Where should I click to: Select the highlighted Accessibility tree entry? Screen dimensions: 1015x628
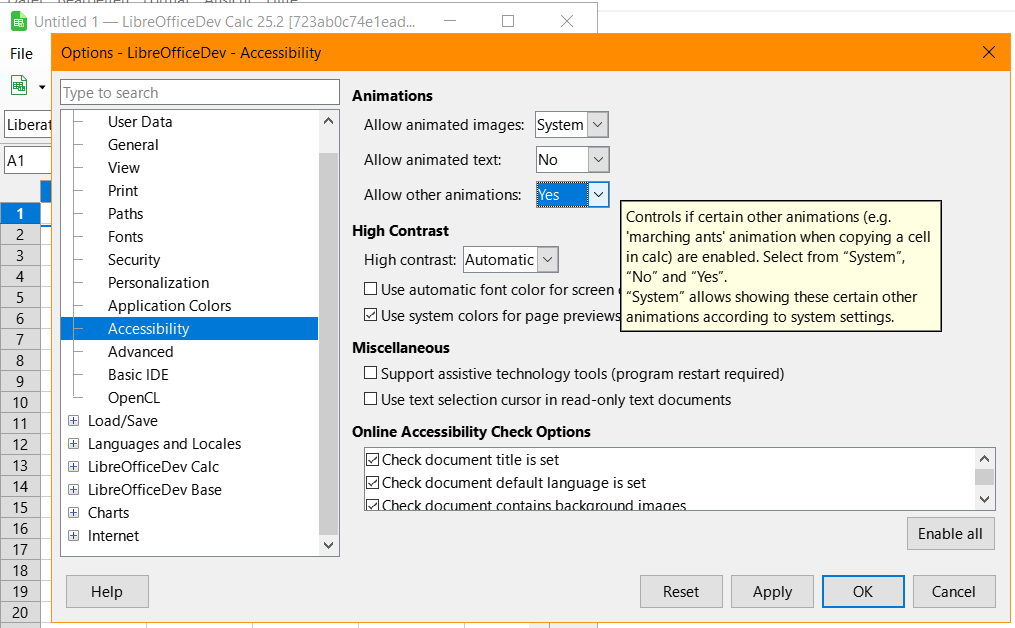[190, 329]
